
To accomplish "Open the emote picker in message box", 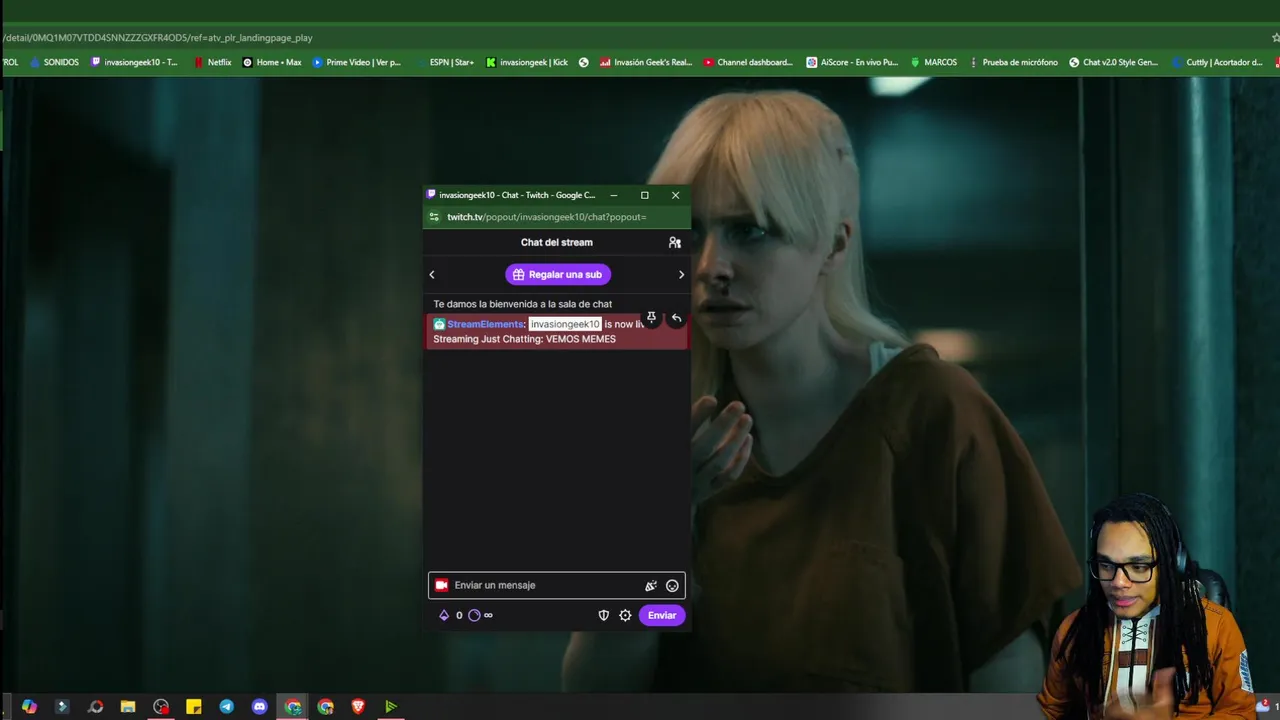I will (672, 586).
